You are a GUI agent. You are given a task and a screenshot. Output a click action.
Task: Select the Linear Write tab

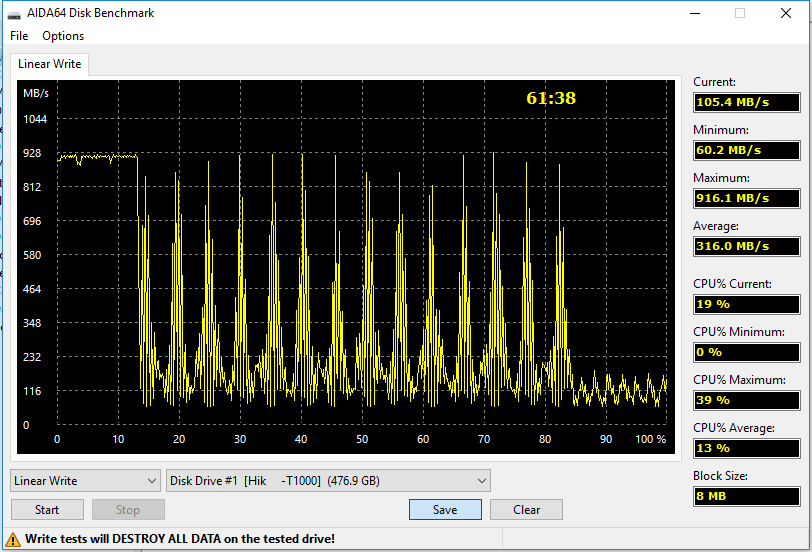(x=49, y=64)
